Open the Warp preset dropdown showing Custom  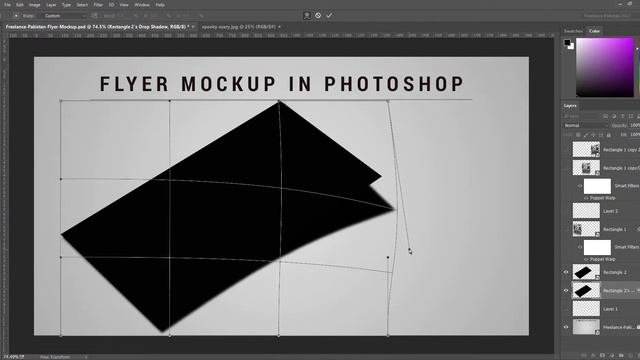(64, 16)
